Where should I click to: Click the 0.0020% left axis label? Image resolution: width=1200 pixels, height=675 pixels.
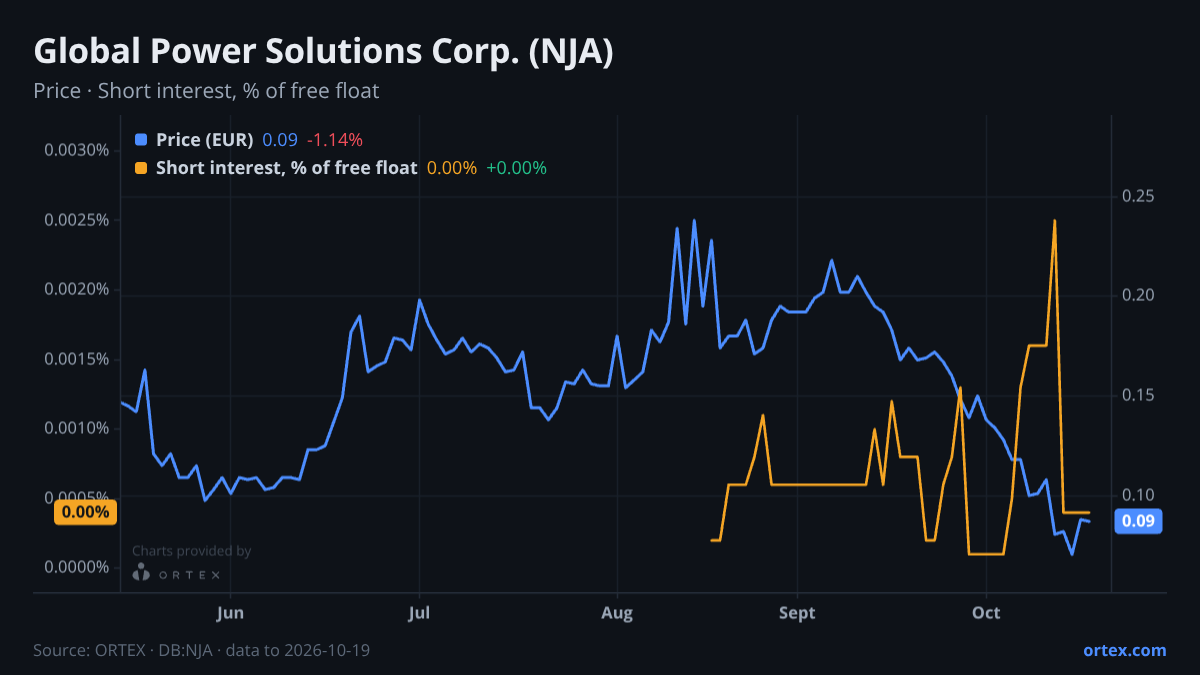(76, 290)
